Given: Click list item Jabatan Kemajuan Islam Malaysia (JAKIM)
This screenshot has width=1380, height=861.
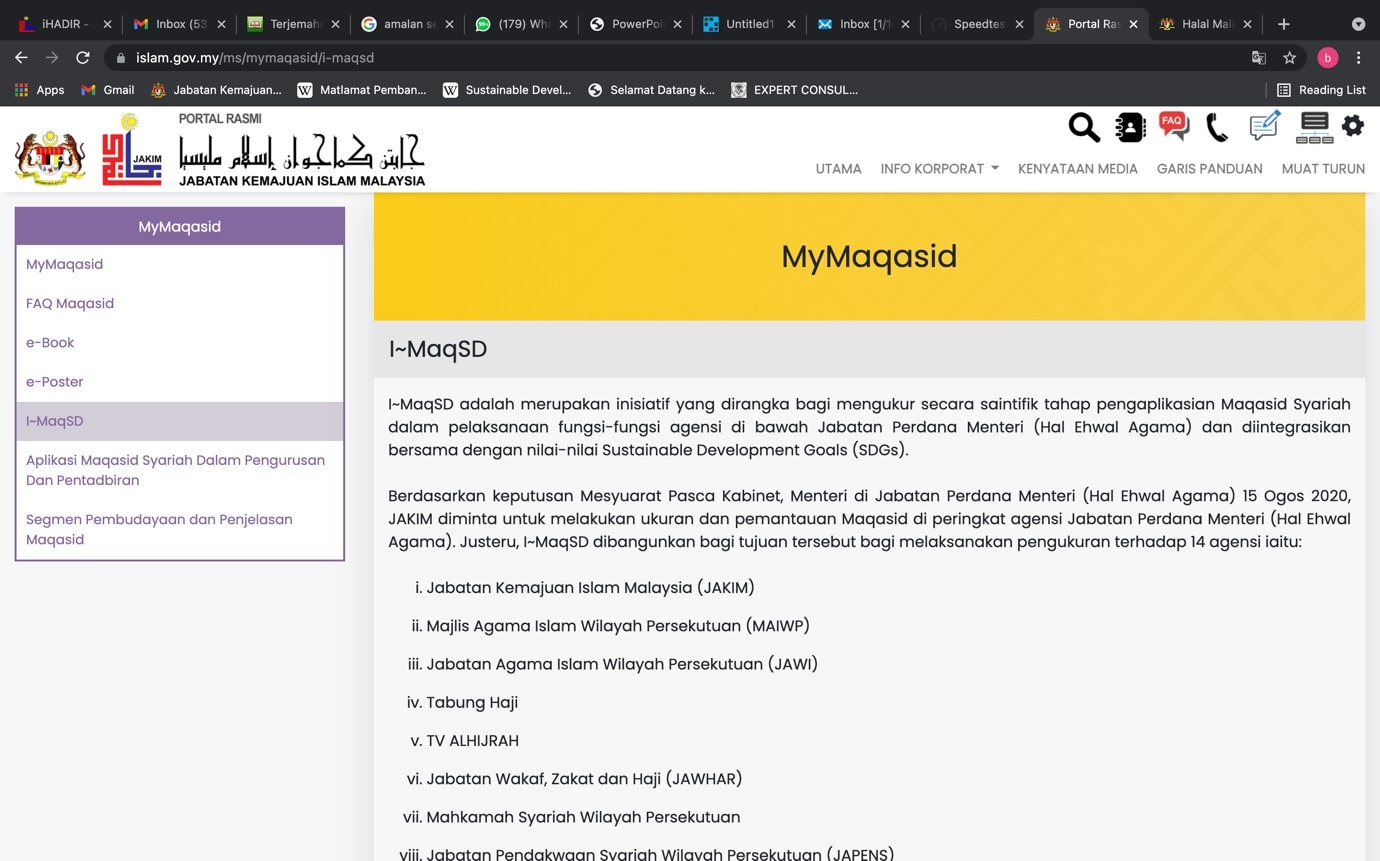Looking at the screenshot, I should click(591, 587).
